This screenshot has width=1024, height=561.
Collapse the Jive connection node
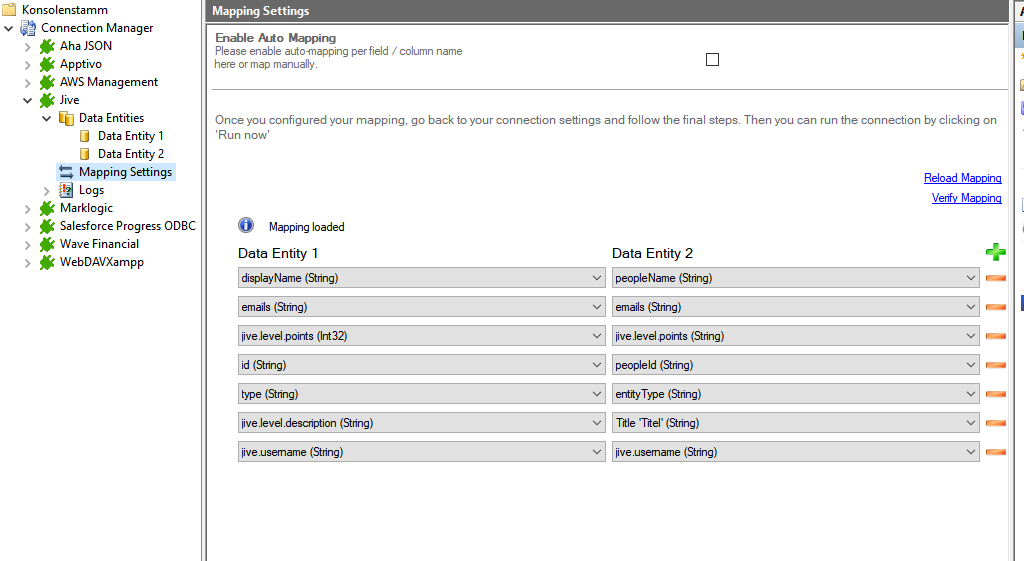28,100
